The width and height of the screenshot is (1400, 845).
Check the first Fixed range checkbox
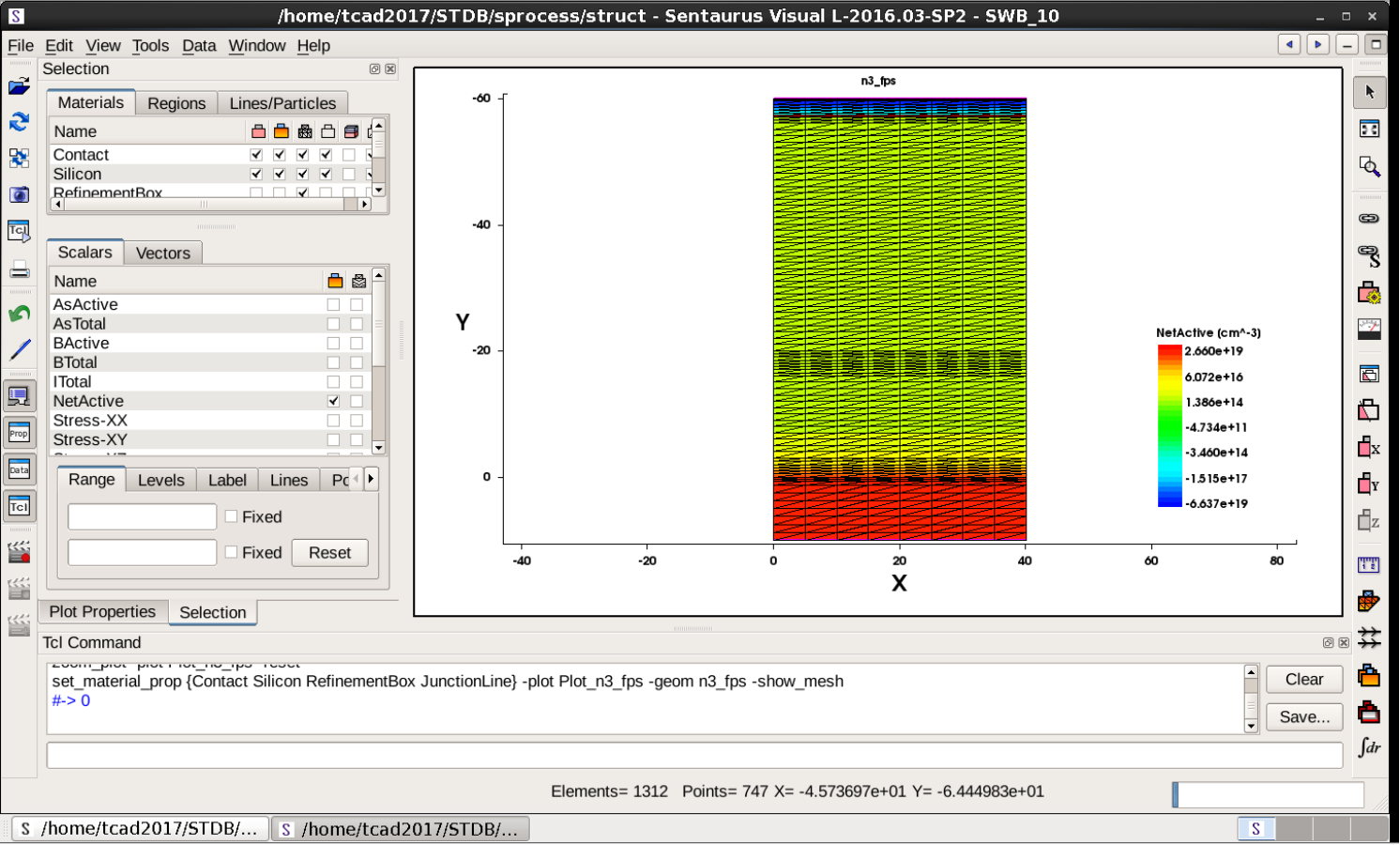(231, 516)
